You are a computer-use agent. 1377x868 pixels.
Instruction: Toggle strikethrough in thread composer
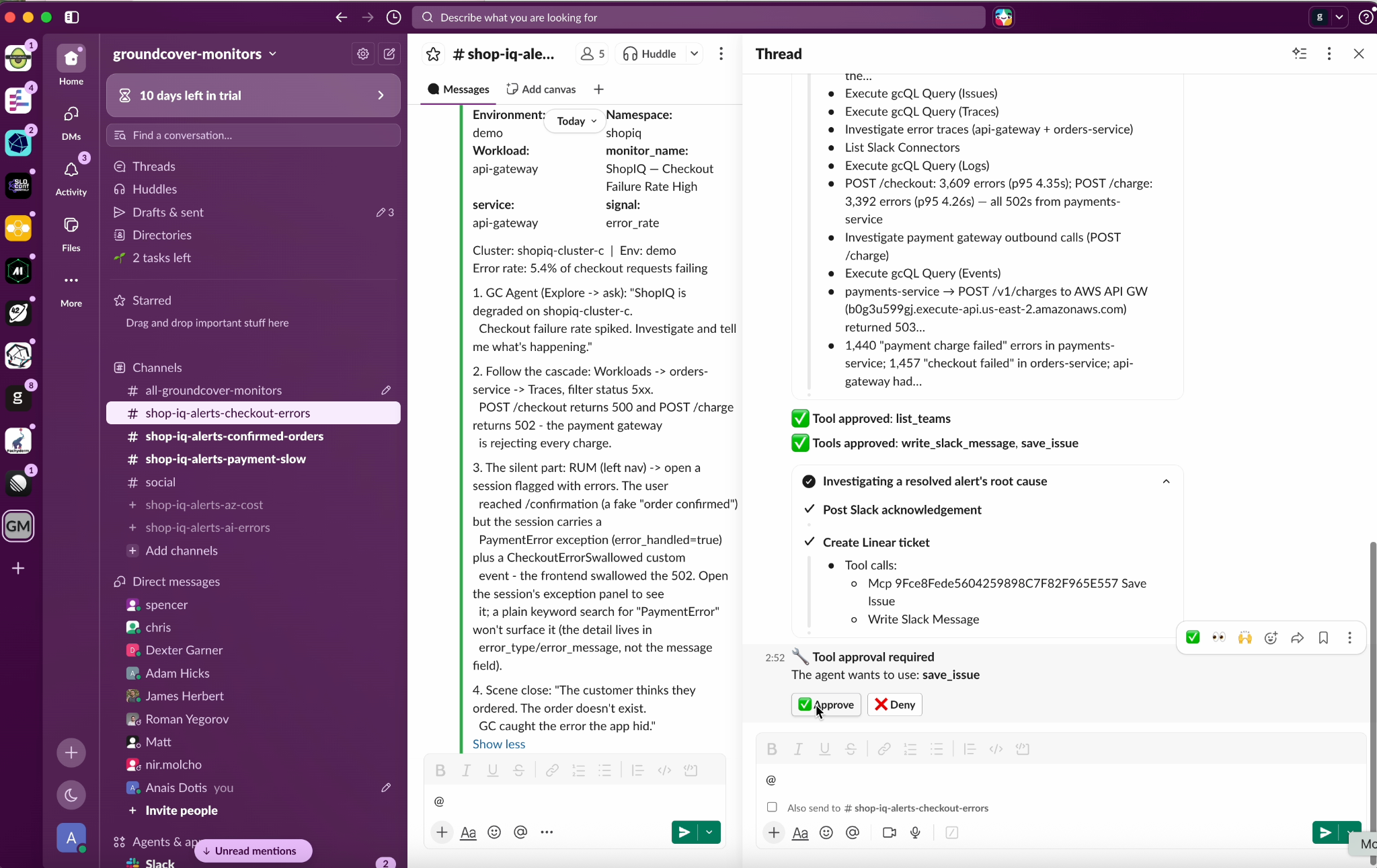851,749
